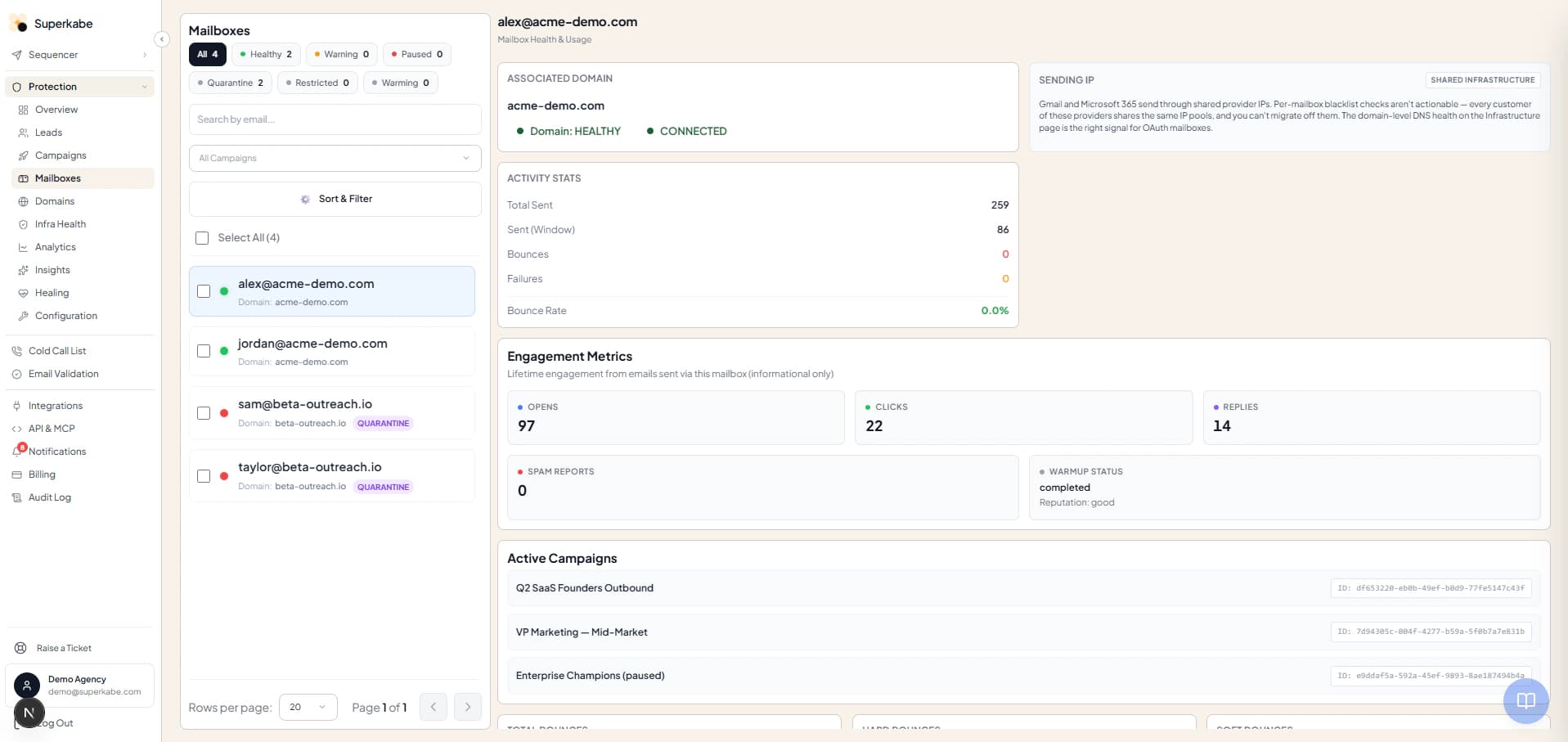1568x742 pixels.
Task: Filter mailboxes by Restricted status
Action: 317,83
